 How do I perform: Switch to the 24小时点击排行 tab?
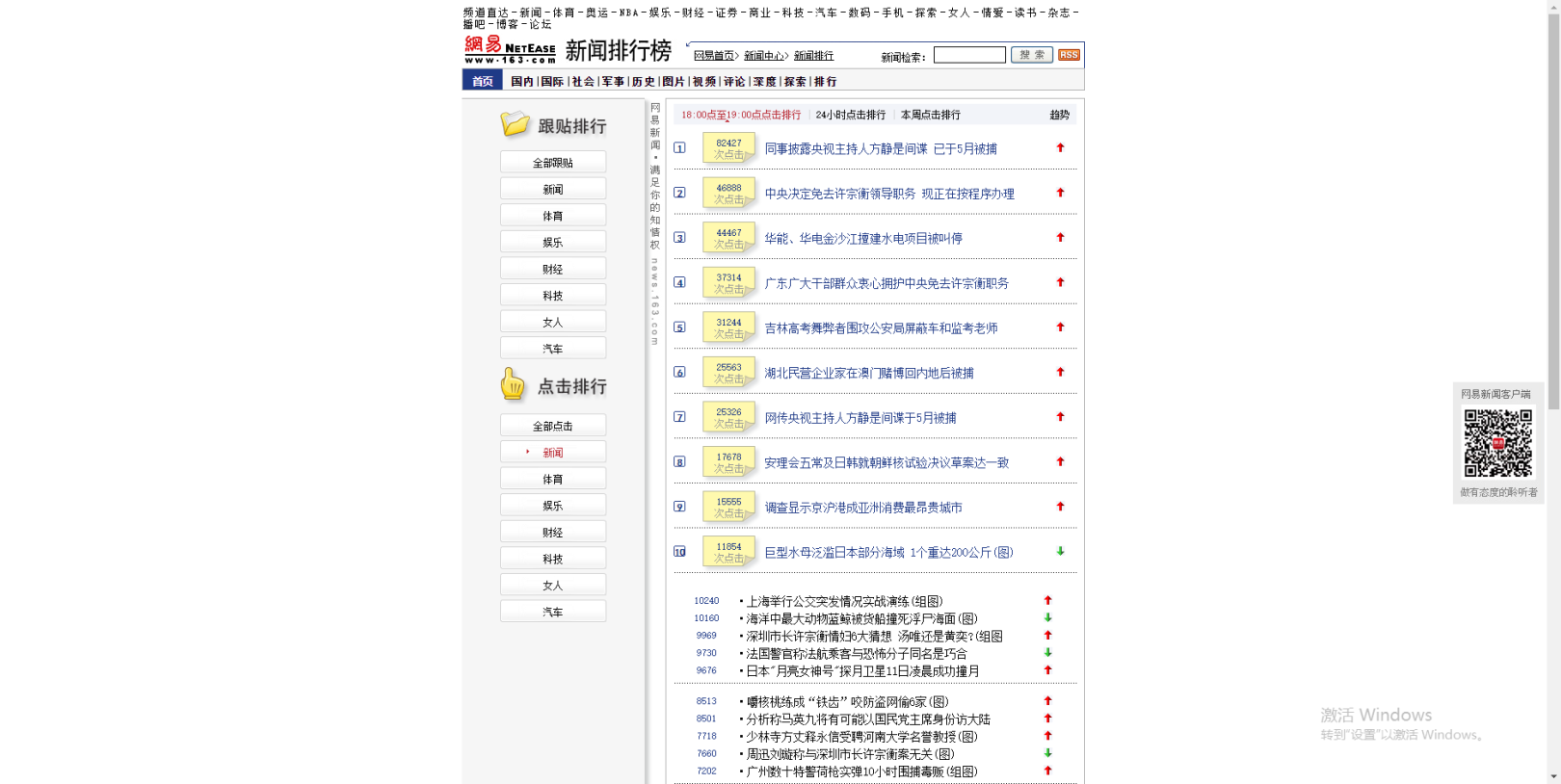(850, 115)
